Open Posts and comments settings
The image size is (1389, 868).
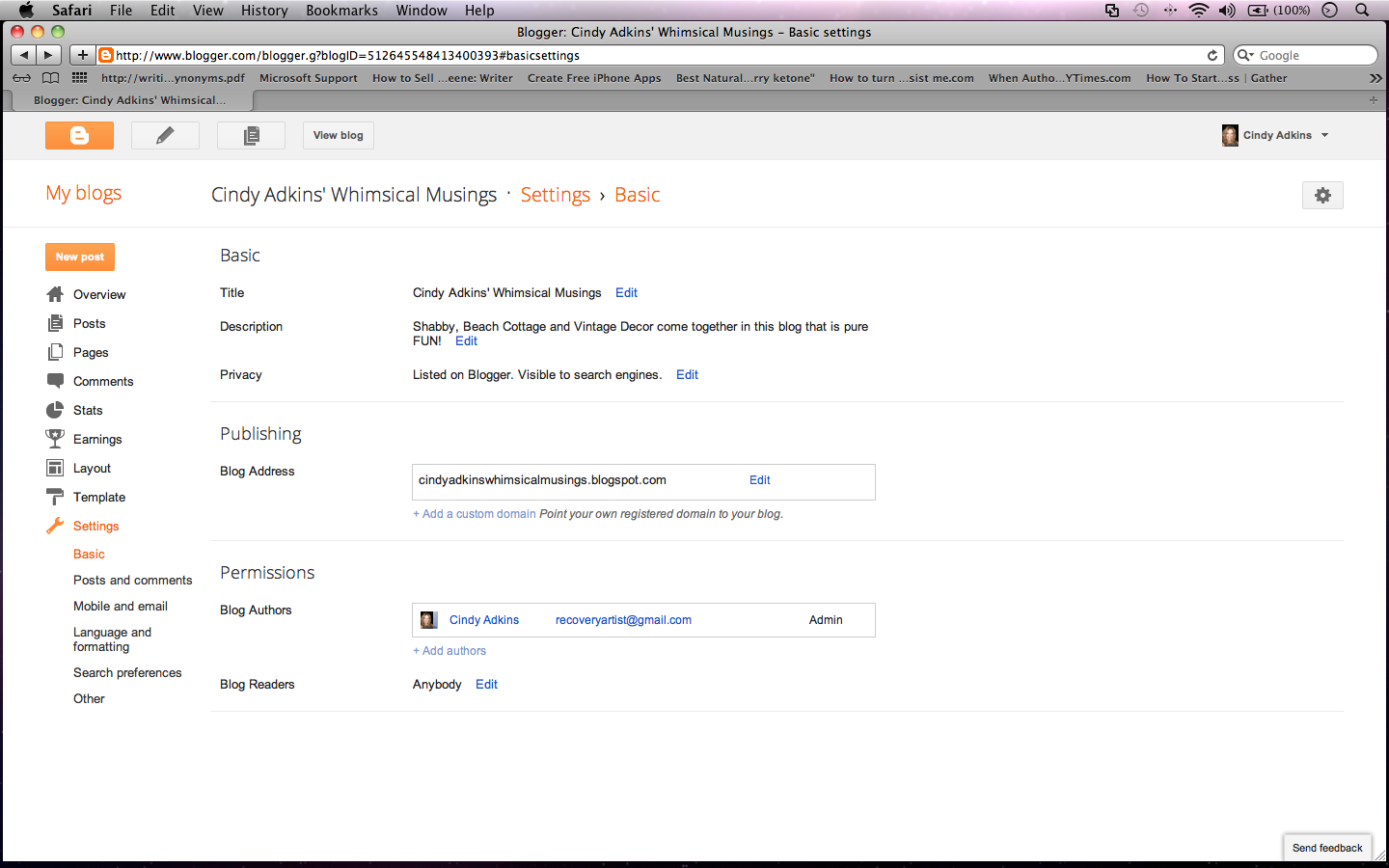[x=132, y=580]
